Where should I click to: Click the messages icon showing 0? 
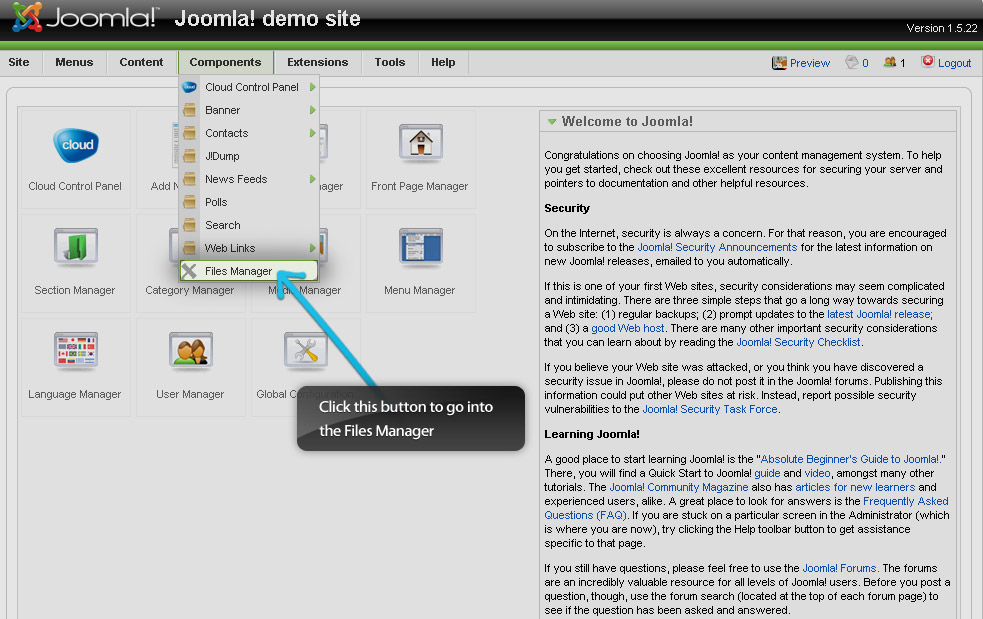pyautogui.click(x=851, y=62)
